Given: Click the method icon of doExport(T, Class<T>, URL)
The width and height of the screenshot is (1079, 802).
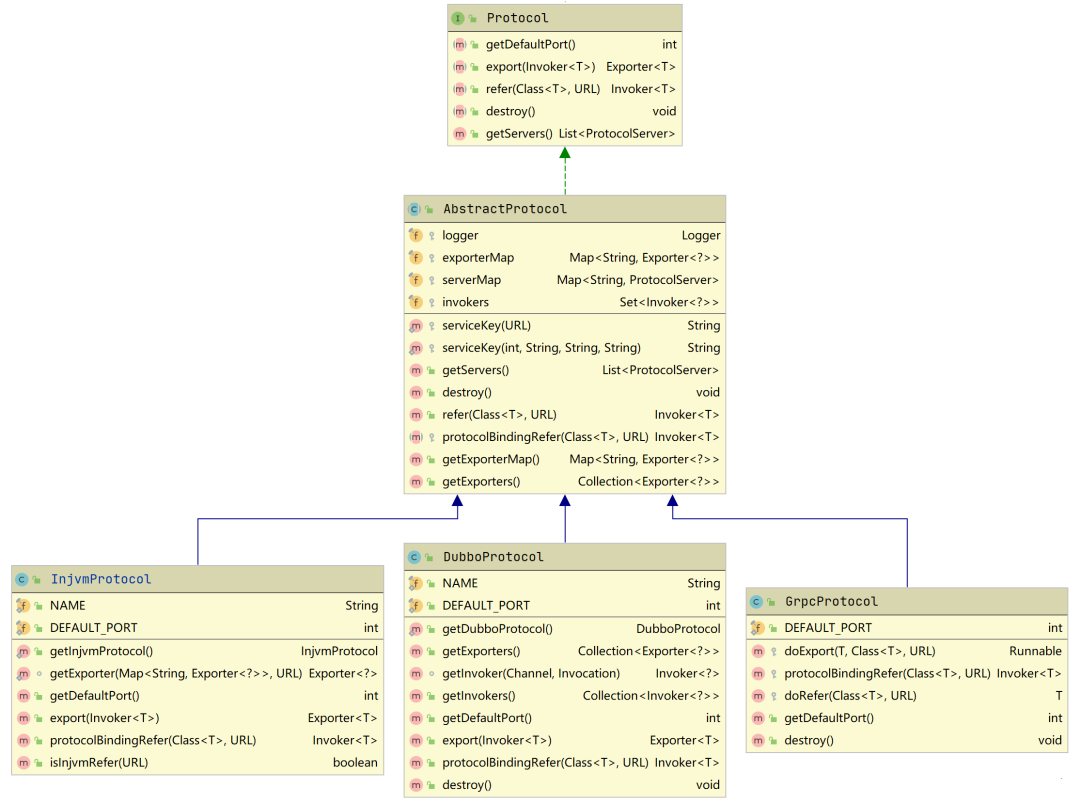Looking at the screenshot, I should [758, 652].
